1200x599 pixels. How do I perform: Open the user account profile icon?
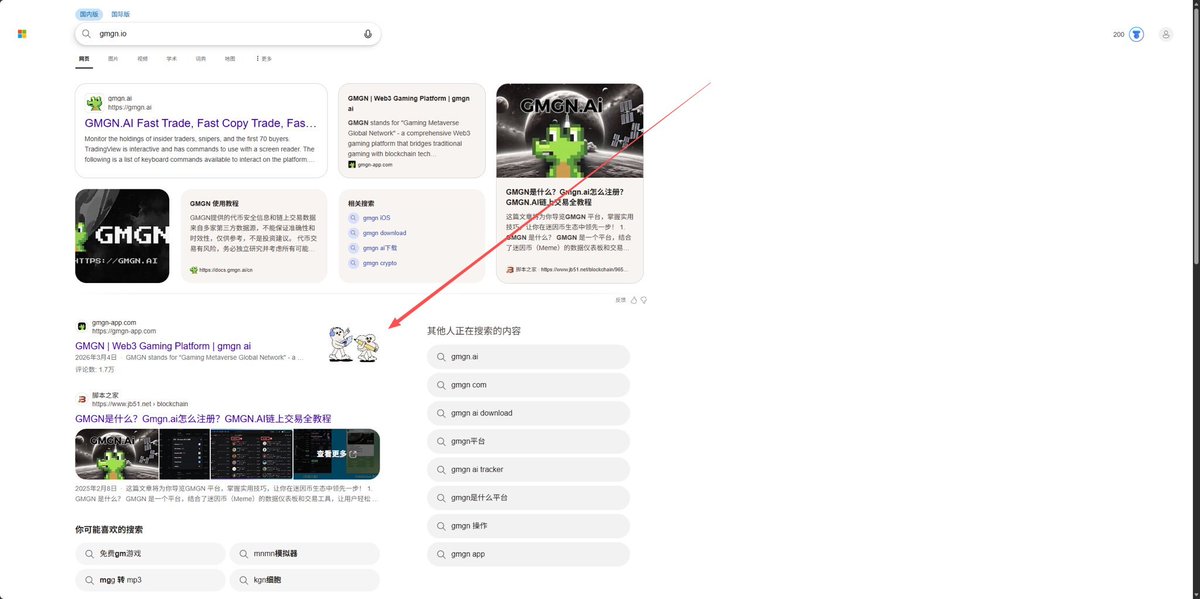point(1166,34)
